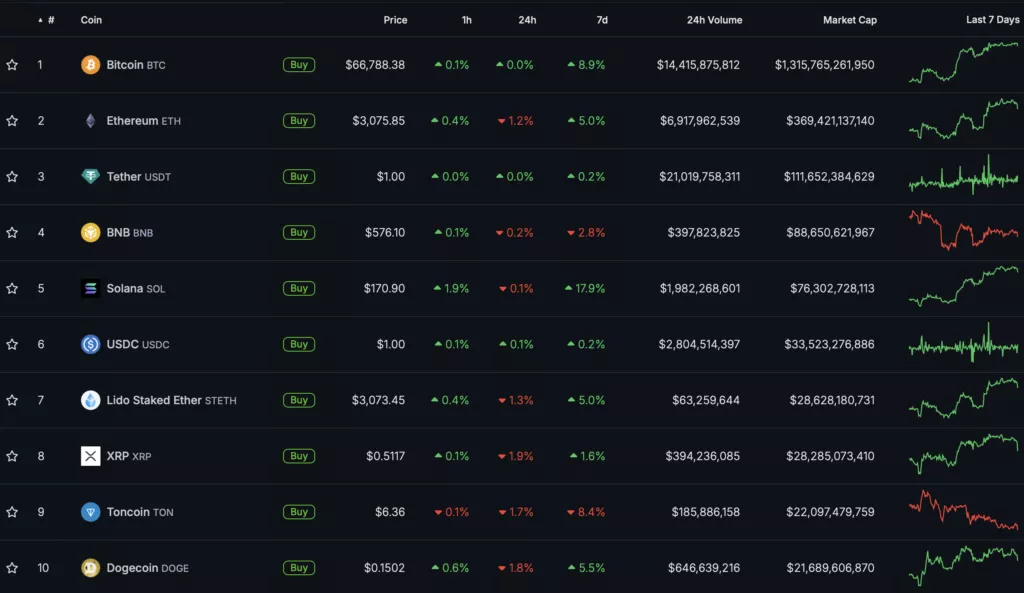The image size is (1024, 593).
Task: Click Buy button for Dogecoin
Action: point(299,568)
